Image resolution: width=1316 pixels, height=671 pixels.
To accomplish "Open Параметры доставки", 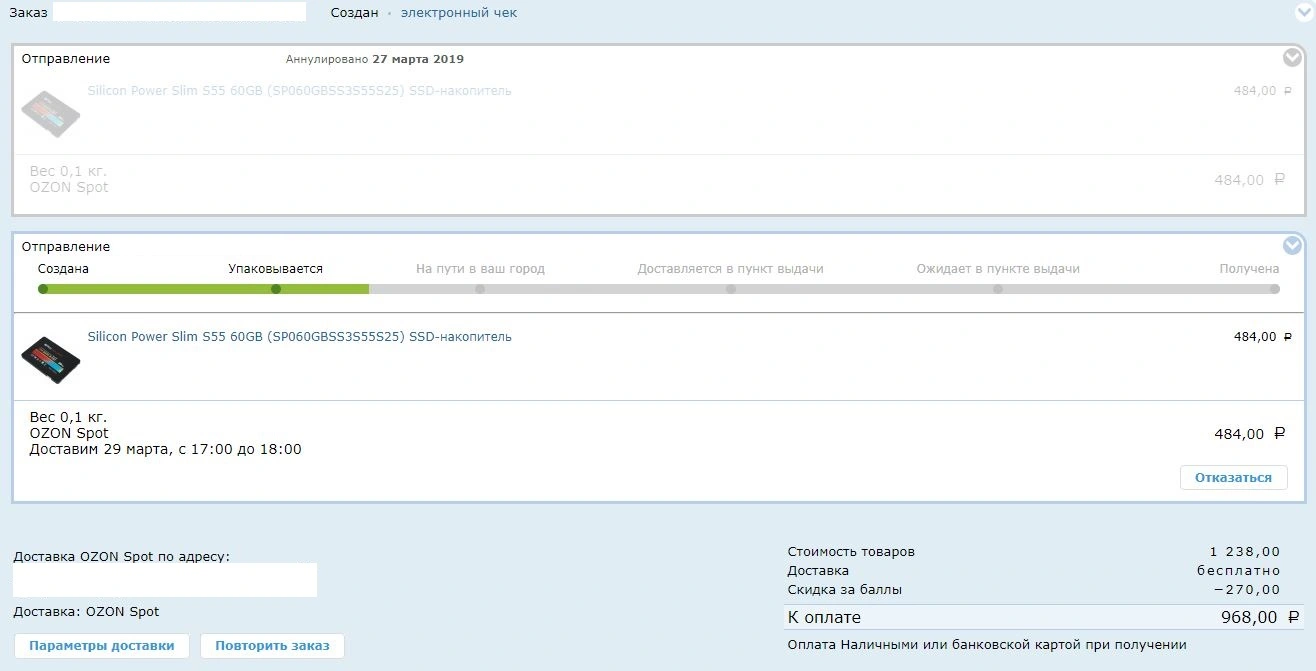I will coord(102,646).
